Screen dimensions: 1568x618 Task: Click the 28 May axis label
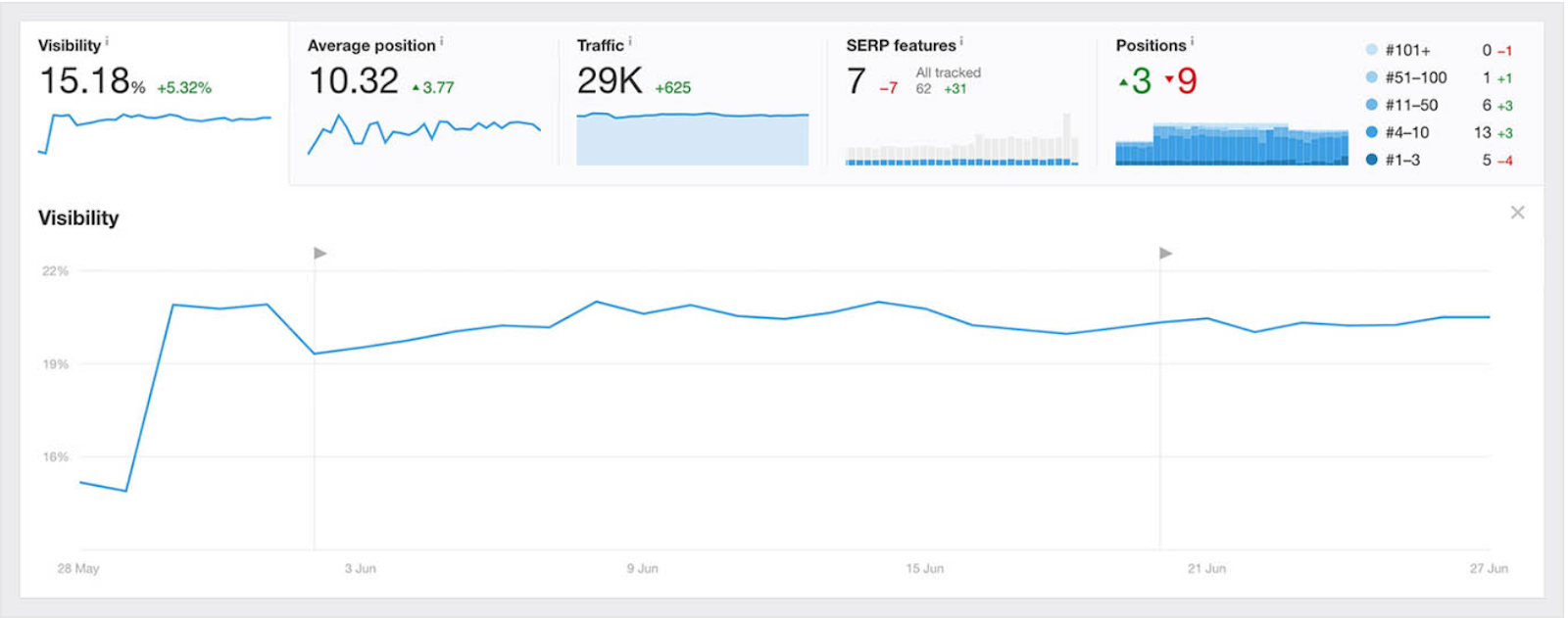click(x=78, y=568)
